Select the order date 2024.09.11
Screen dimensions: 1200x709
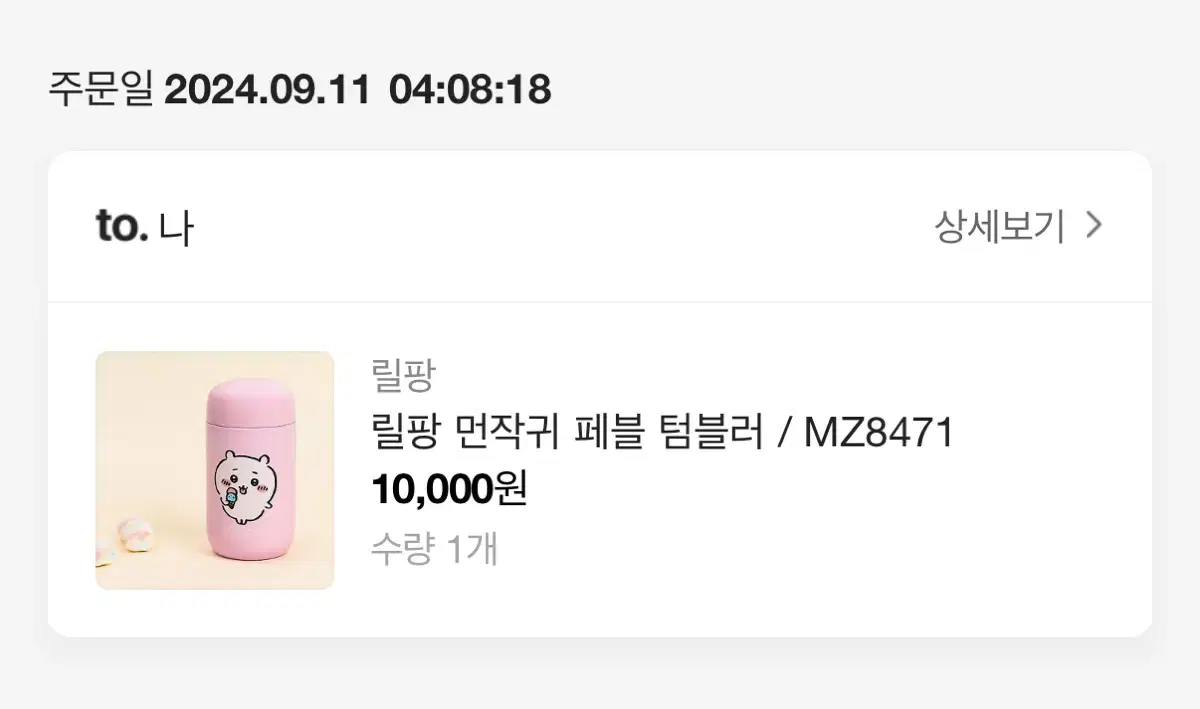[267, 91]
